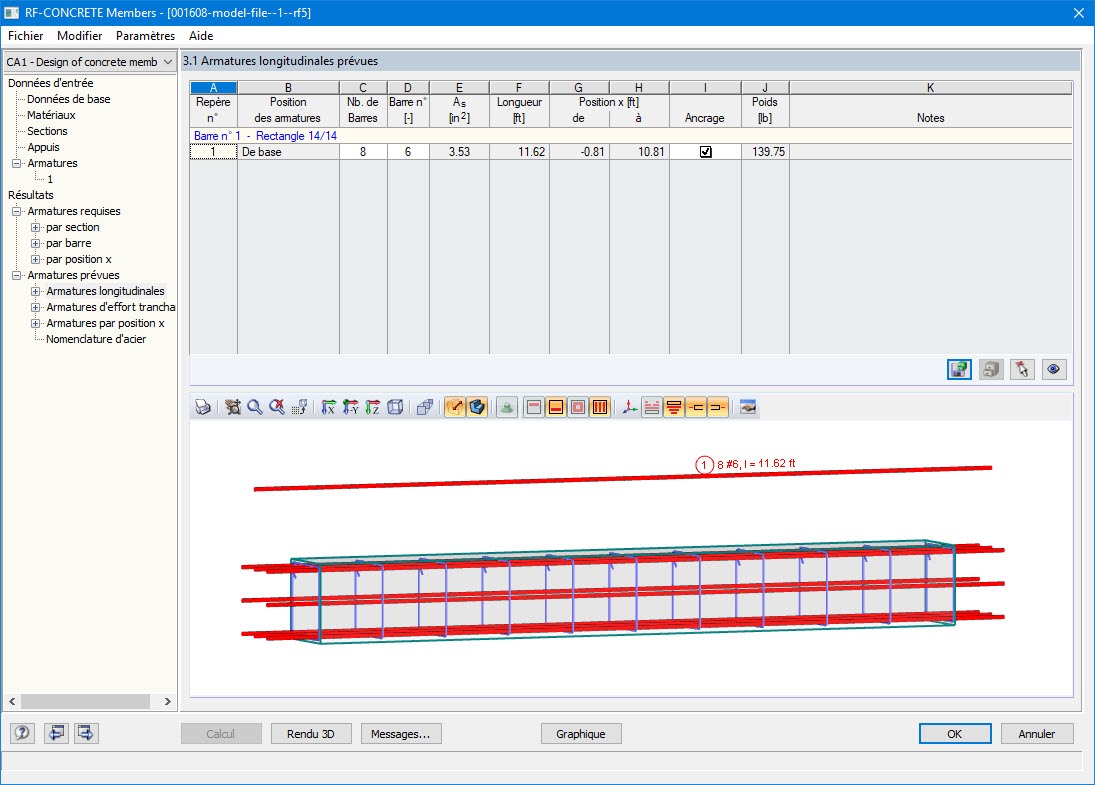Open Nomenclature d'acier results
The image size is (1095, 785).
coord(96,339)
